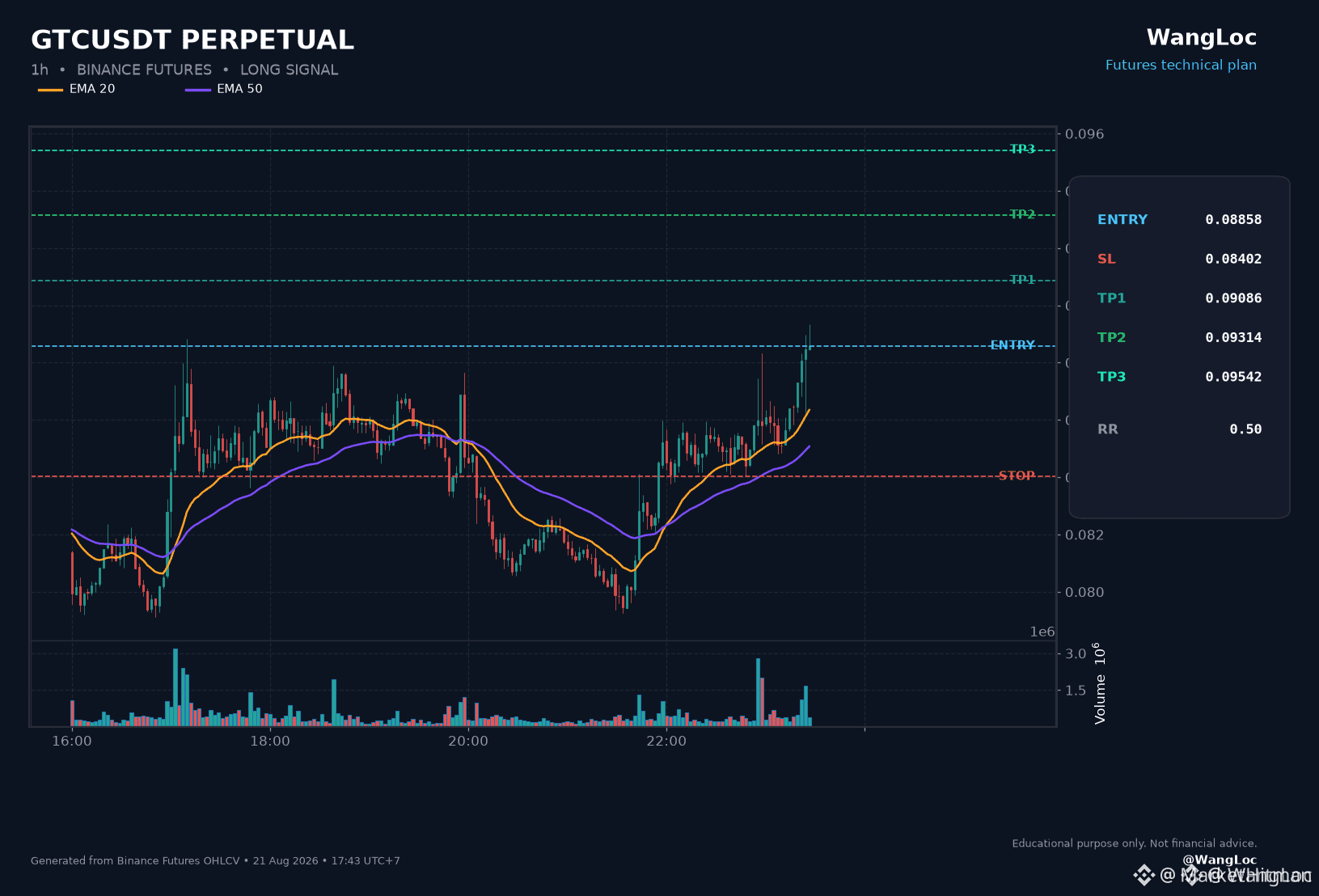Click the ENTRY label on the chart line

(x=1013, y=345)
